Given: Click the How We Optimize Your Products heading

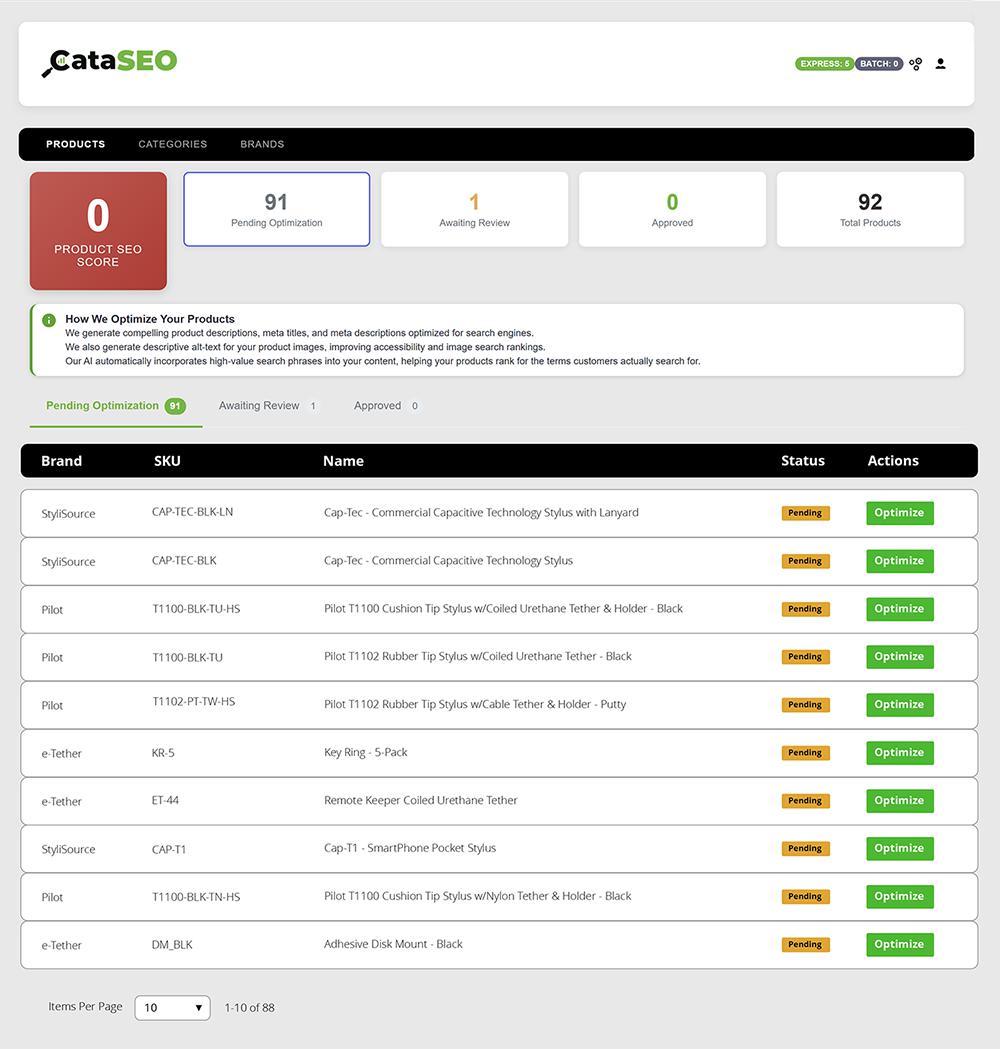Looking at the screenshot, I should (x=150, y=319).
